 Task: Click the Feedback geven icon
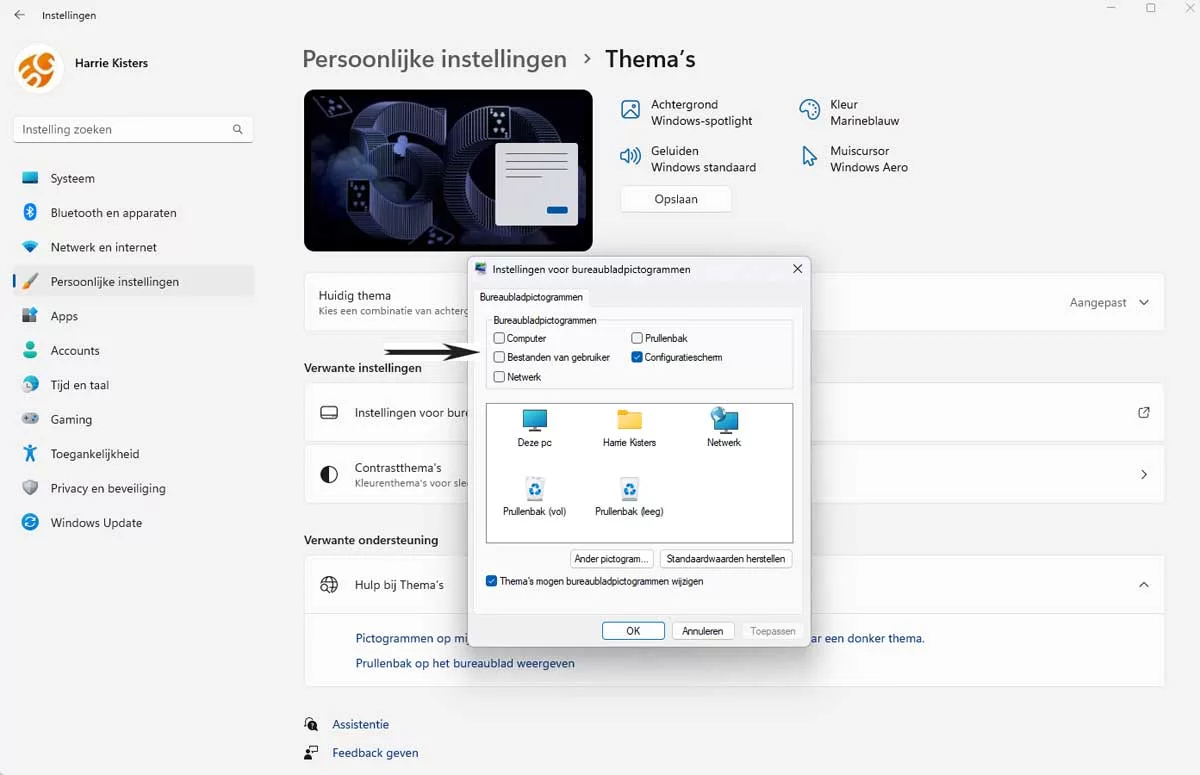312,753
